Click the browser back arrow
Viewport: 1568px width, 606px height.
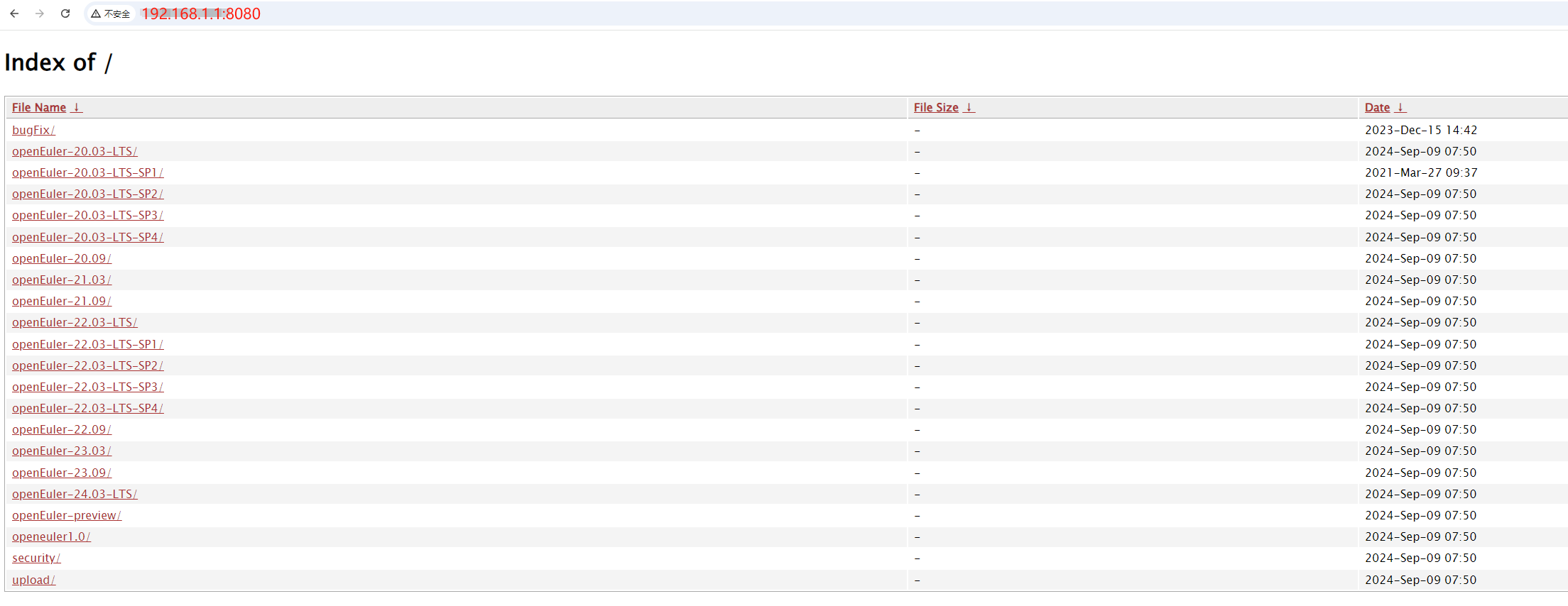[x=14, y=13]
